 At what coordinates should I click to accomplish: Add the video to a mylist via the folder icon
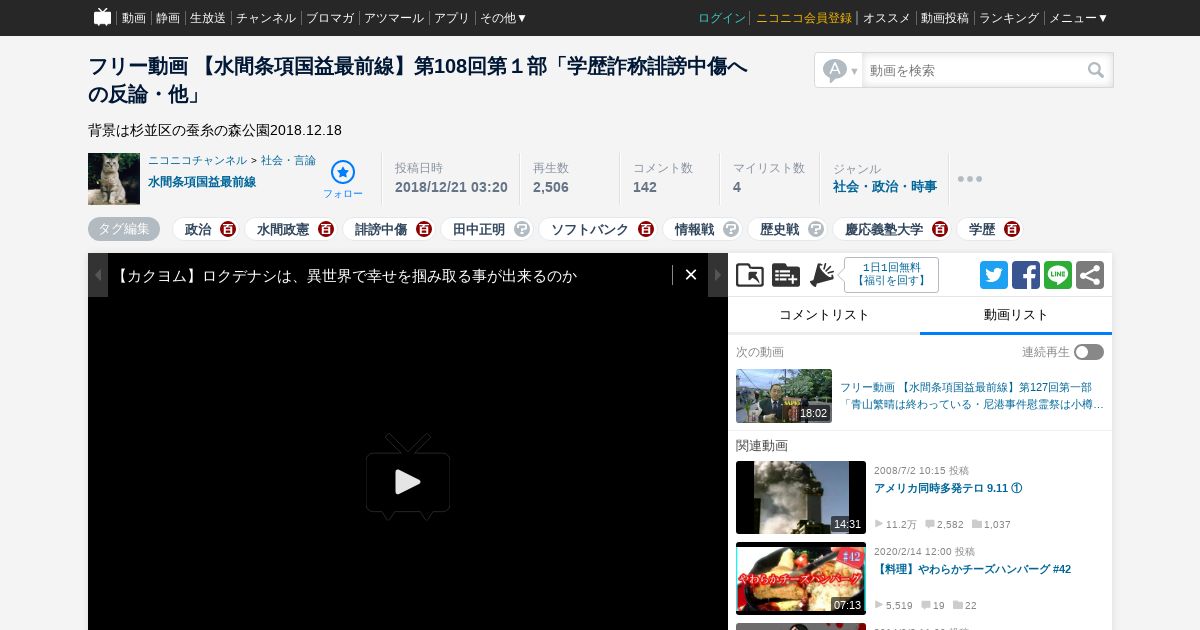coord(750,275)
